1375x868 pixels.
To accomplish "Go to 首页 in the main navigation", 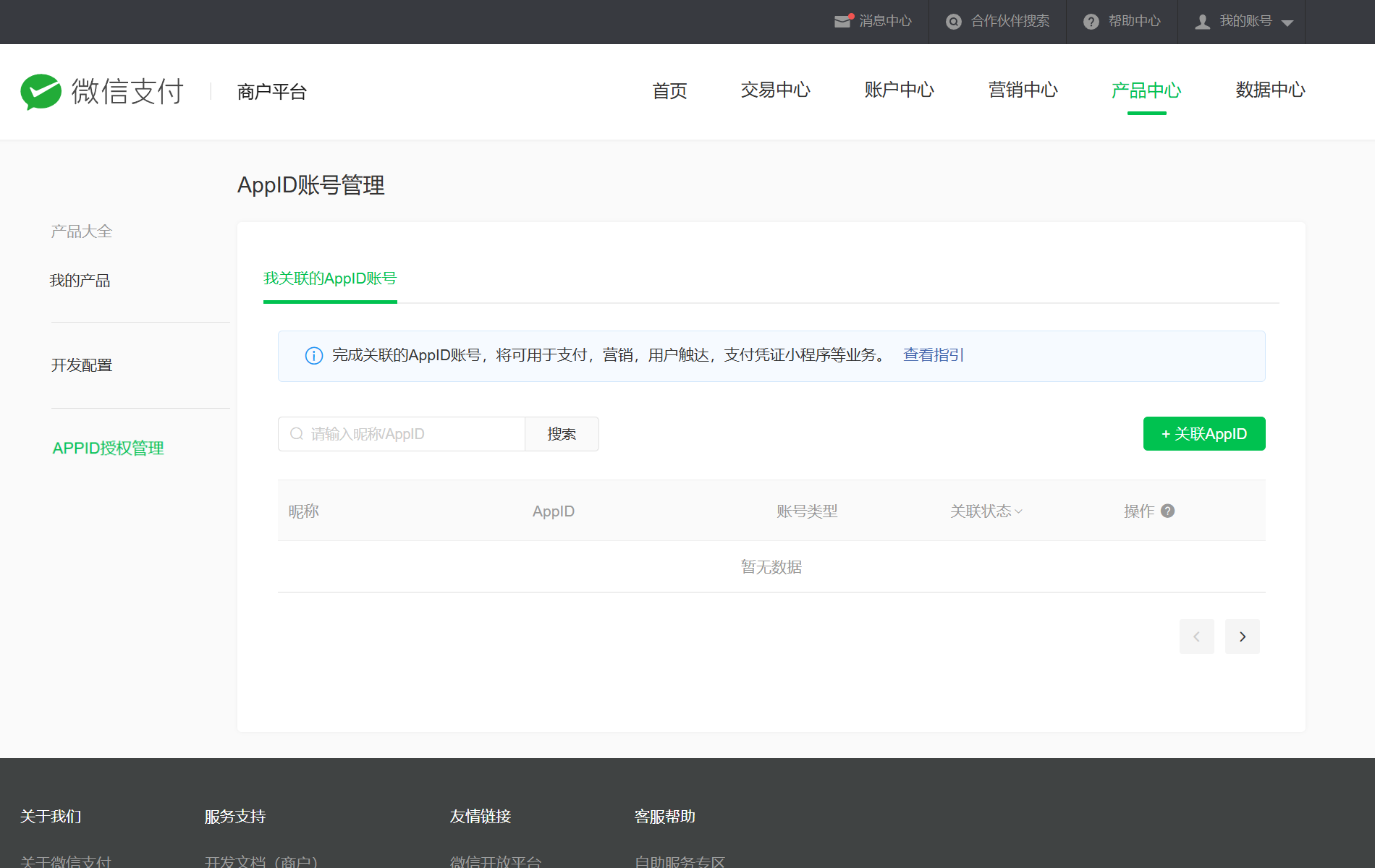I will coord(669,91).
